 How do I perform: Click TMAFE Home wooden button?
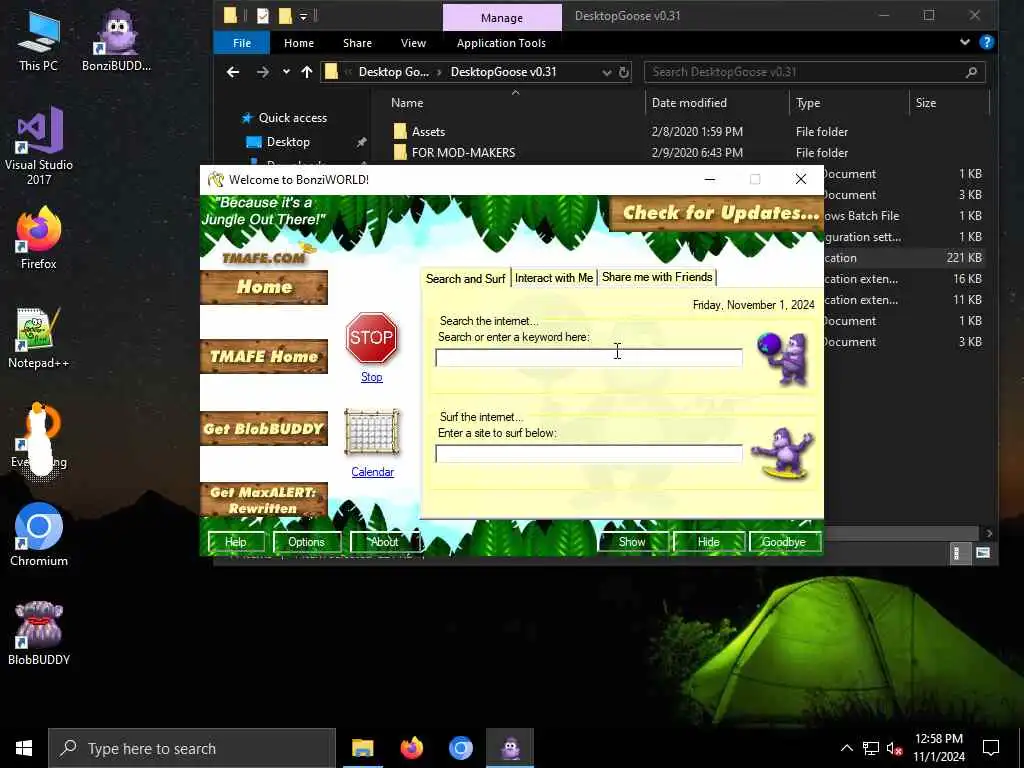(x=264, y=357)
